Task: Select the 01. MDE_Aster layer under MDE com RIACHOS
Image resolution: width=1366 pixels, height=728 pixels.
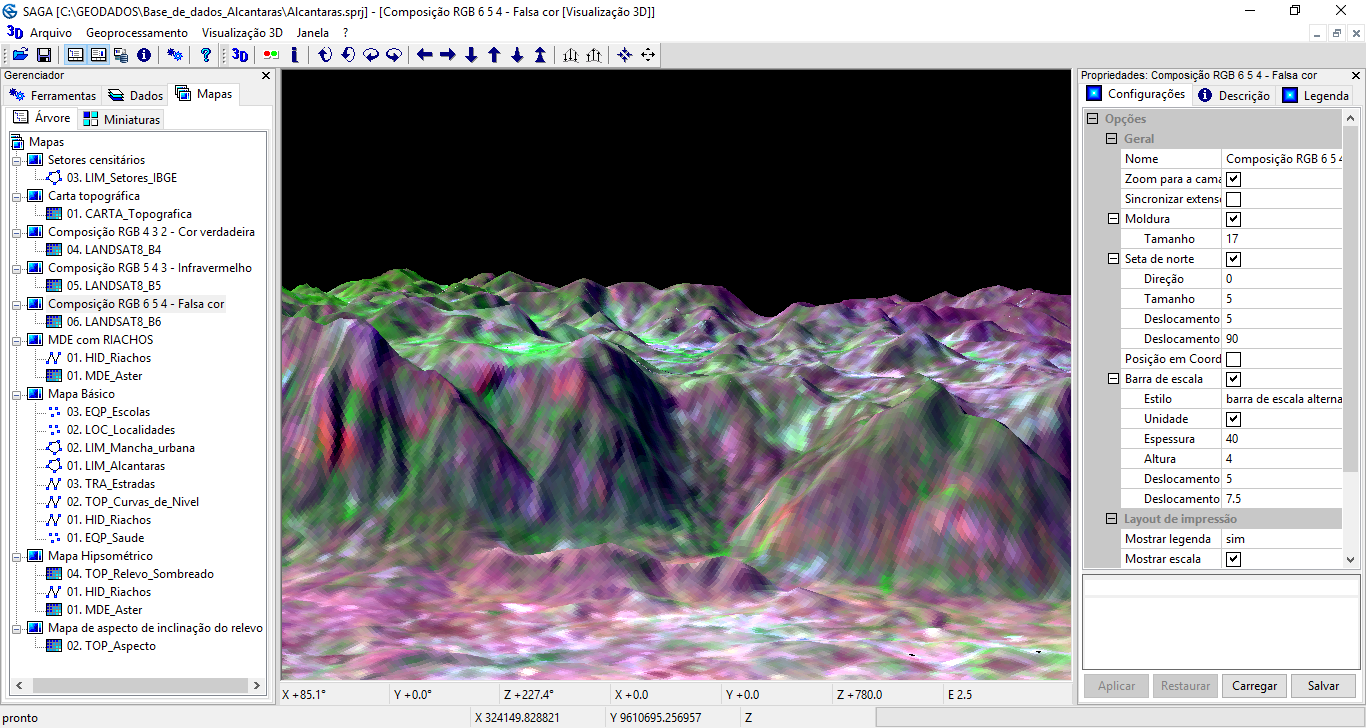Action: coord(104,376)
